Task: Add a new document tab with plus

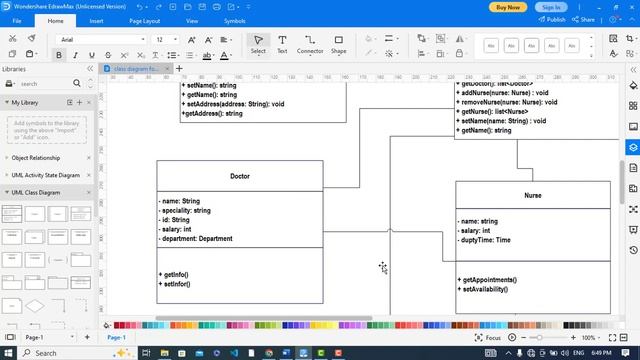Action: click(179, 69)
